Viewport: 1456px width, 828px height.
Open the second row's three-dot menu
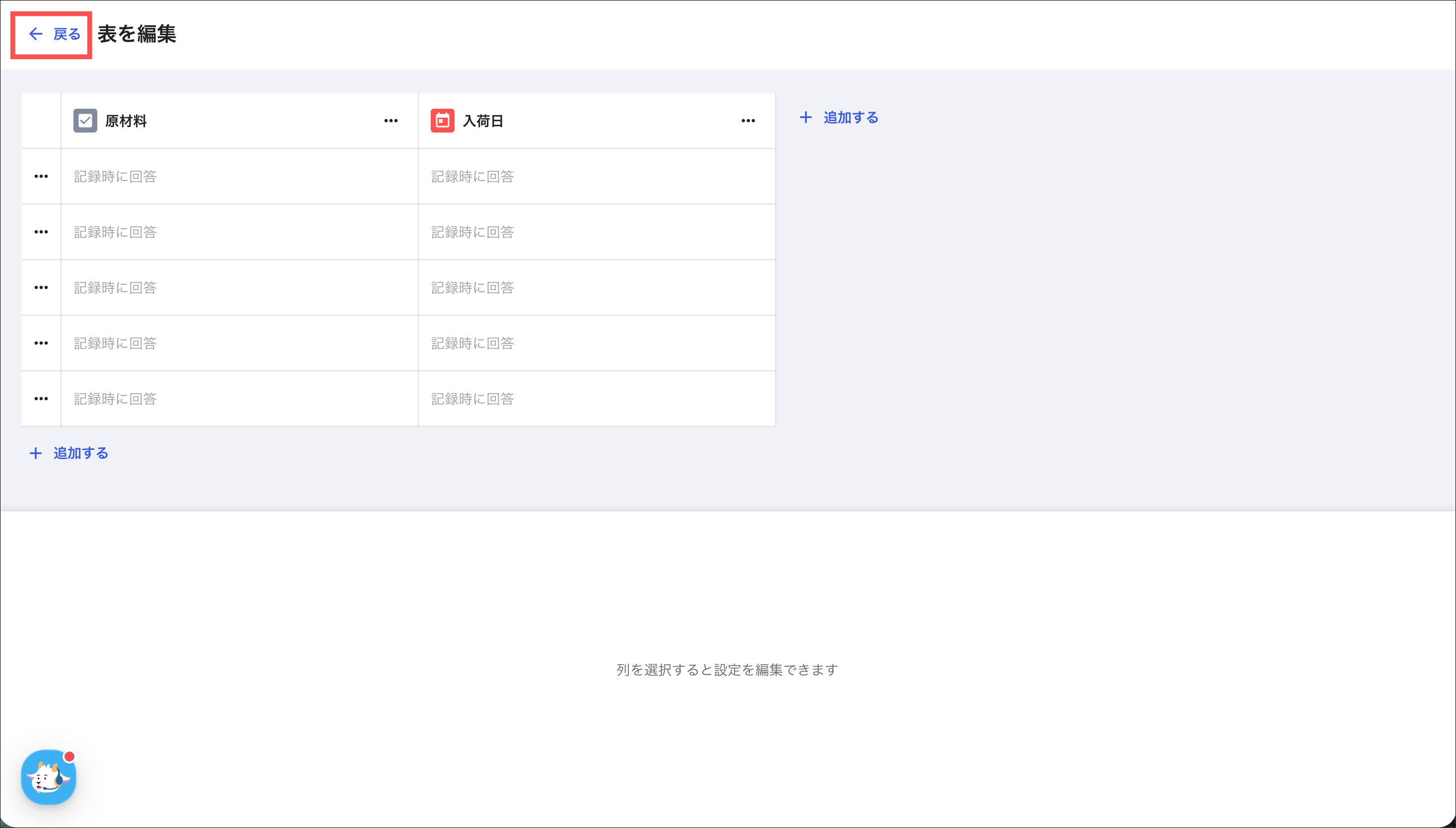click(x=41, y=232)
